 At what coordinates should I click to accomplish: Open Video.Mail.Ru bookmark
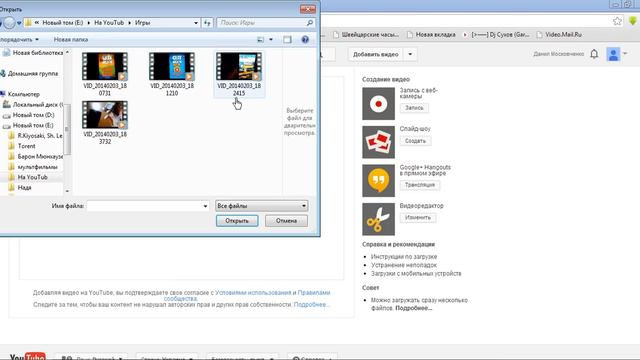pos(559,35)
